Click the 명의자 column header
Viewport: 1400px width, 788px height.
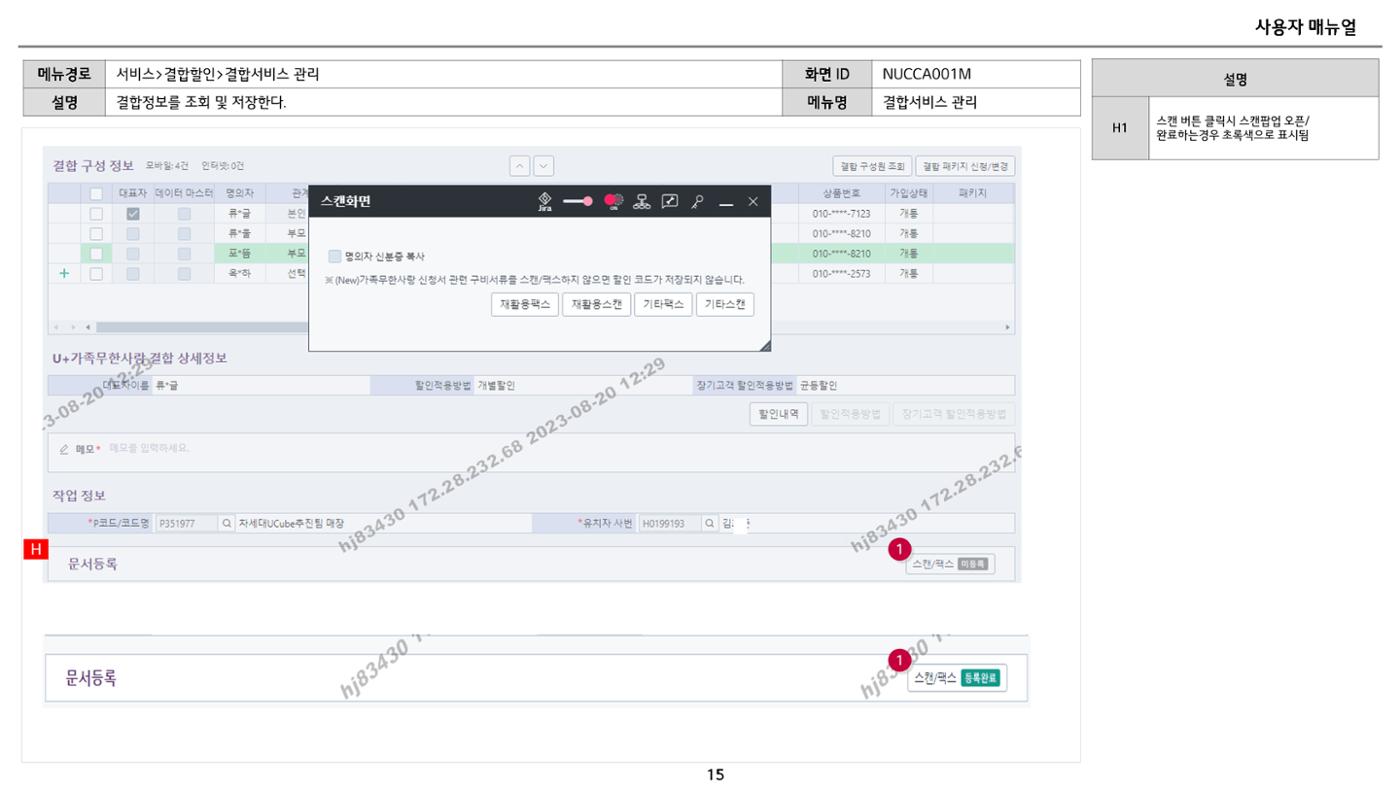(x=240, y=193)
